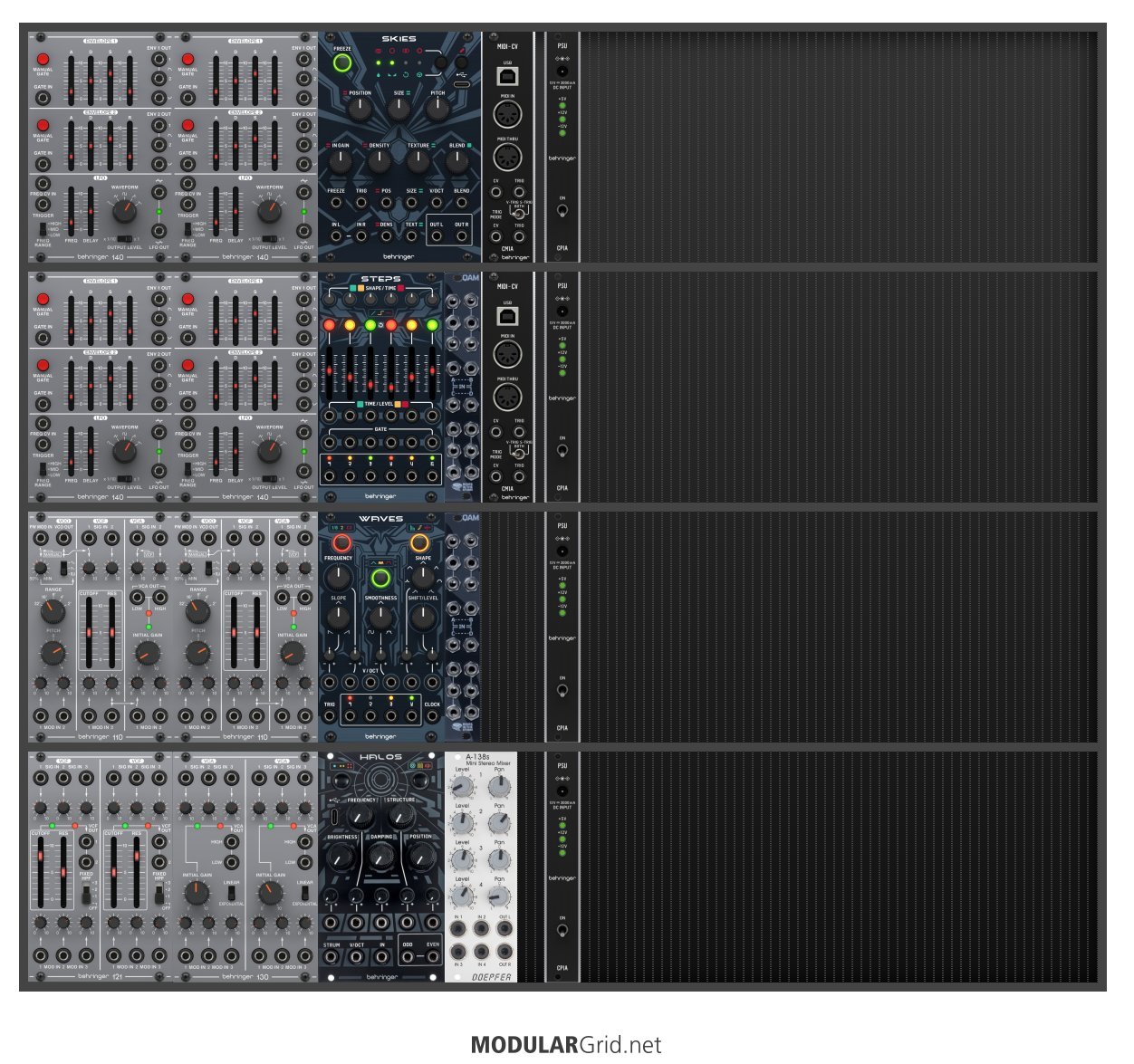Turn the BLEND knob on Skies
Viewport: 1134px width, 1064px height.
457,162
